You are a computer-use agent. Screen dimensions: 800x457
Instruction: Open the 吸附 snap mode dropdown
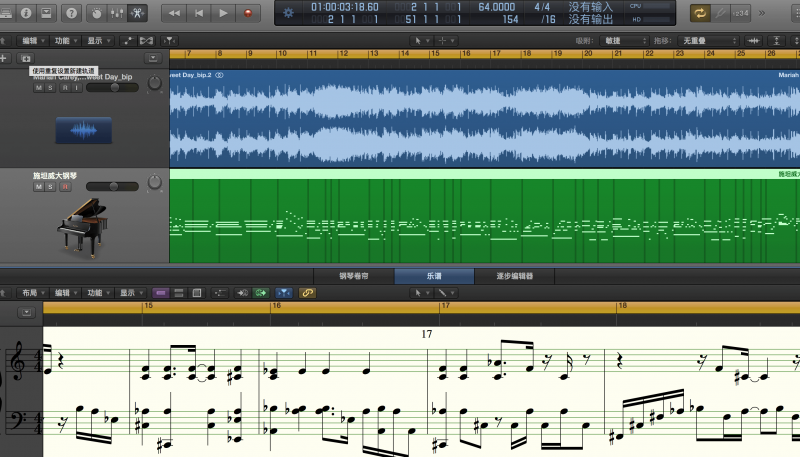click(x=624, y=41)
